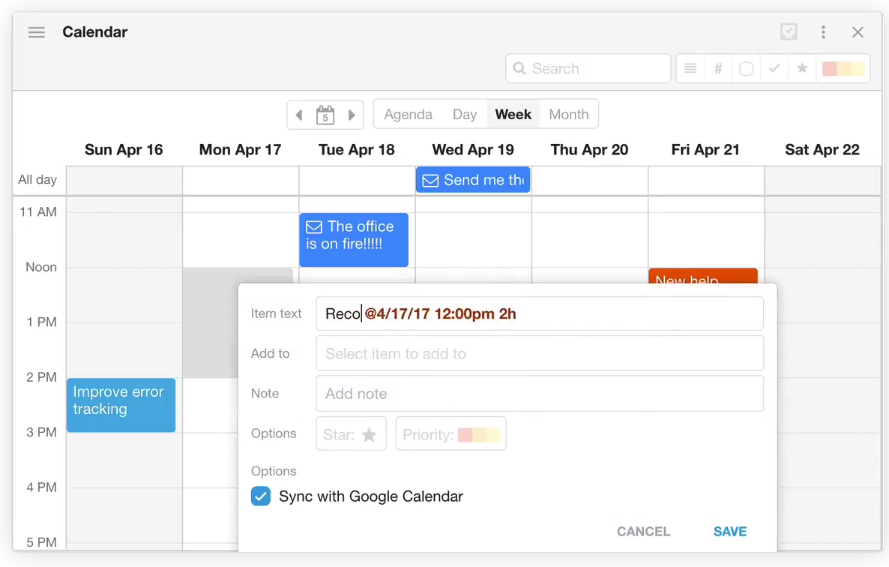Open the Add to item selector

coord(539,354)
